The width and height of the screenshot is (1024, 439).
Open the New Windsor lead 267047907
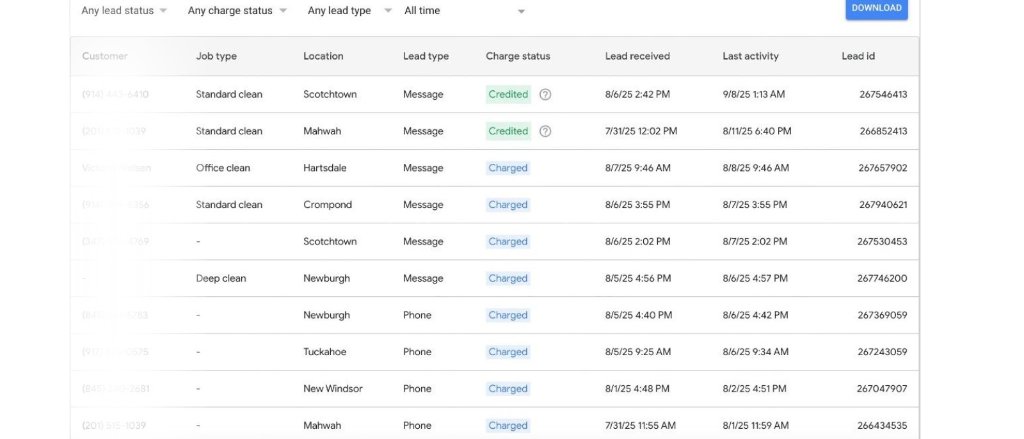point(882,389)
